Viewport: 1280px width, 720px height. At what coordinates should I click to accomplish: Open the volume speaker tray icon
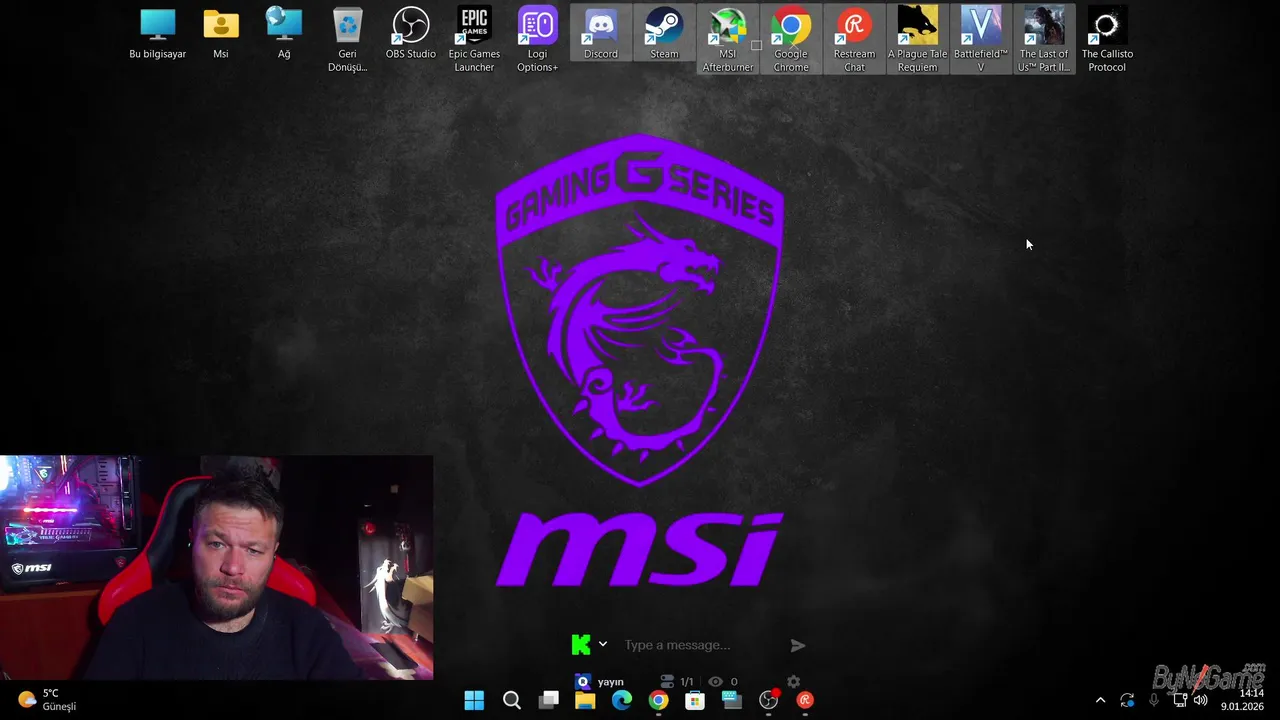click(1200, 700)
